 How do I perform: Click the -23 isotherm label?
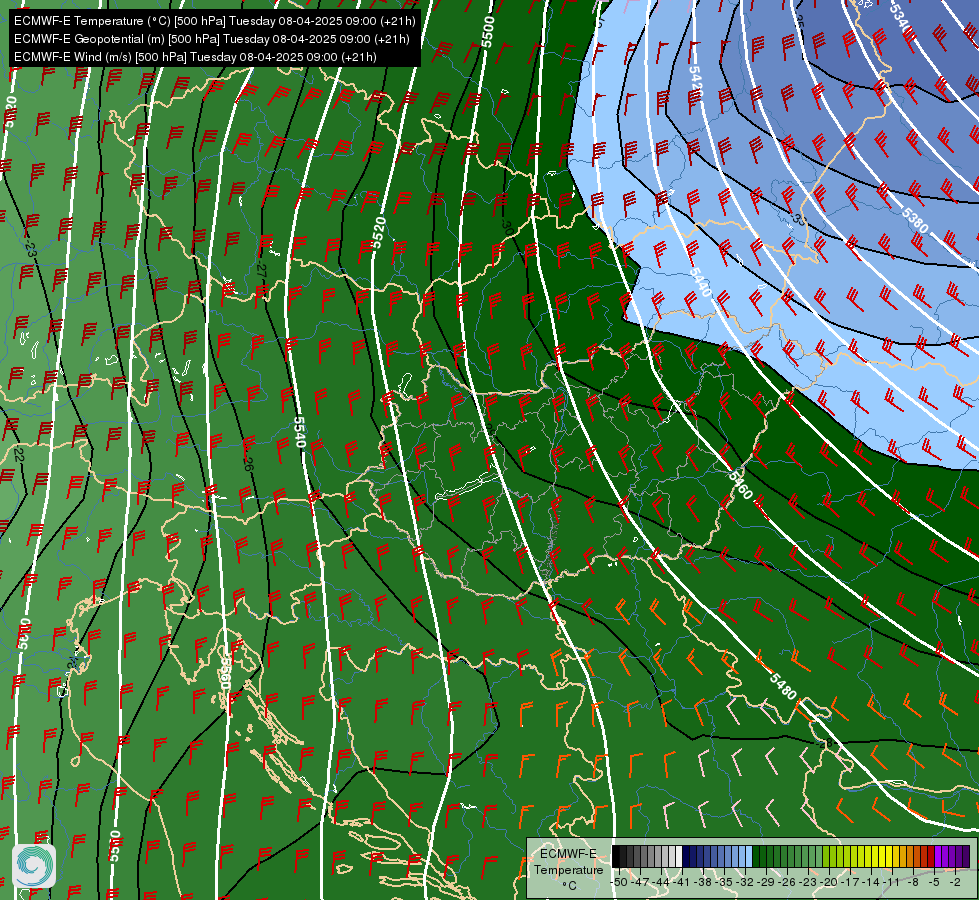30,249
